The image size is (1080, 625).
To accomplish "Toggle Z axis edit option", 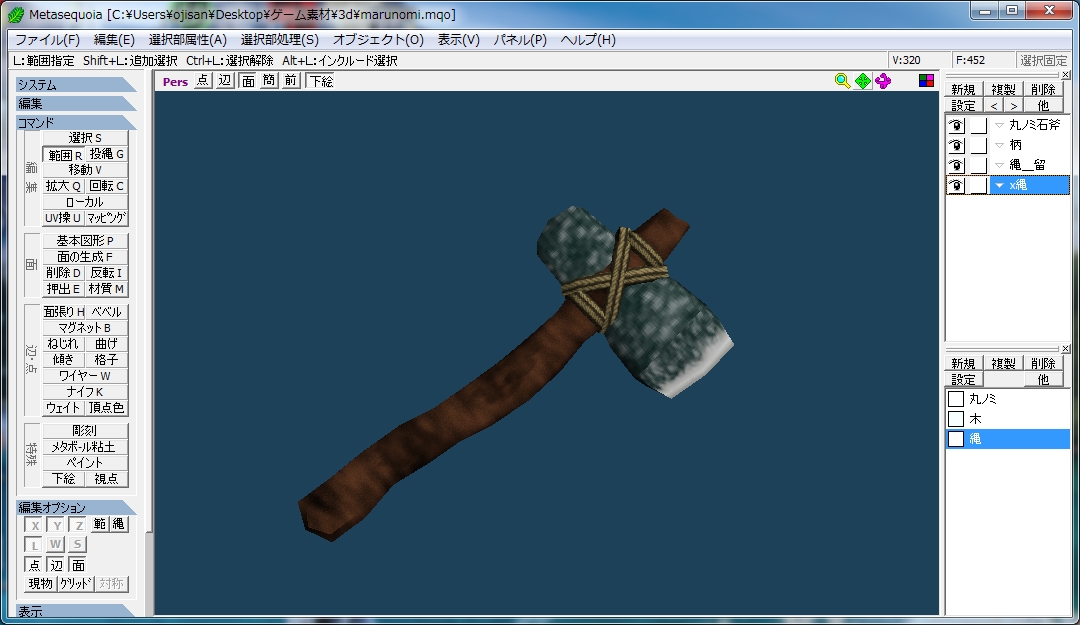I will click(x=79, y=525).
